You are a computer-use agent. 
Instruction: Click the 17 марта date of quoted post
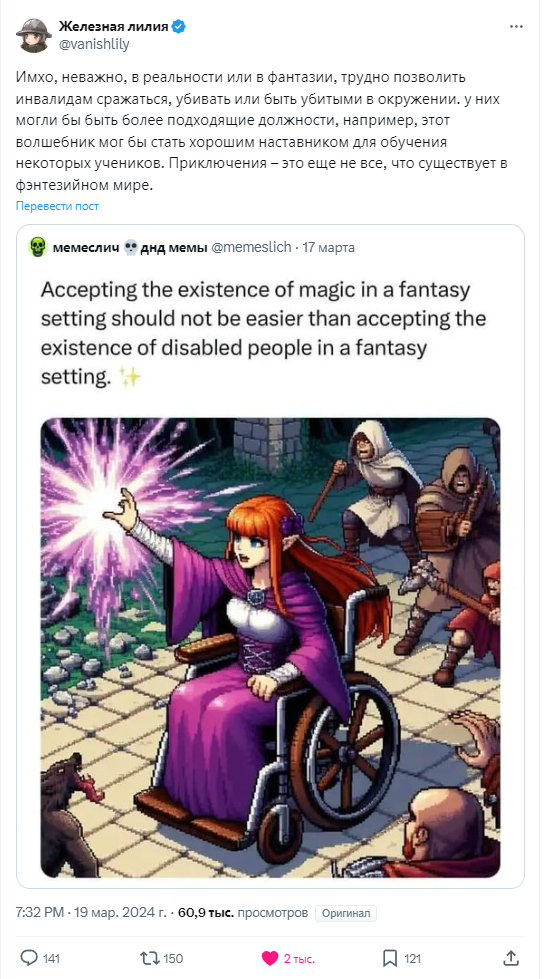click(x=329, y=247)
